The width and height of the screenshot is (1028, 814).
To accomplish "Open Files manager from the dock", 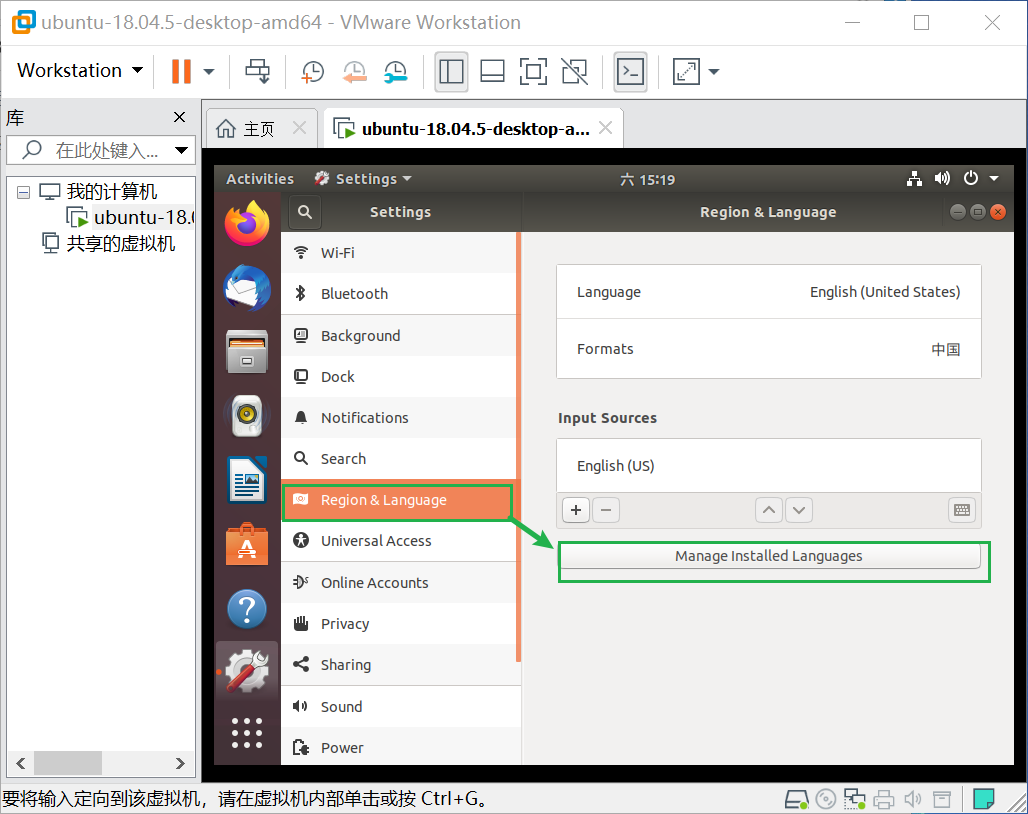I will pos(247,352).
